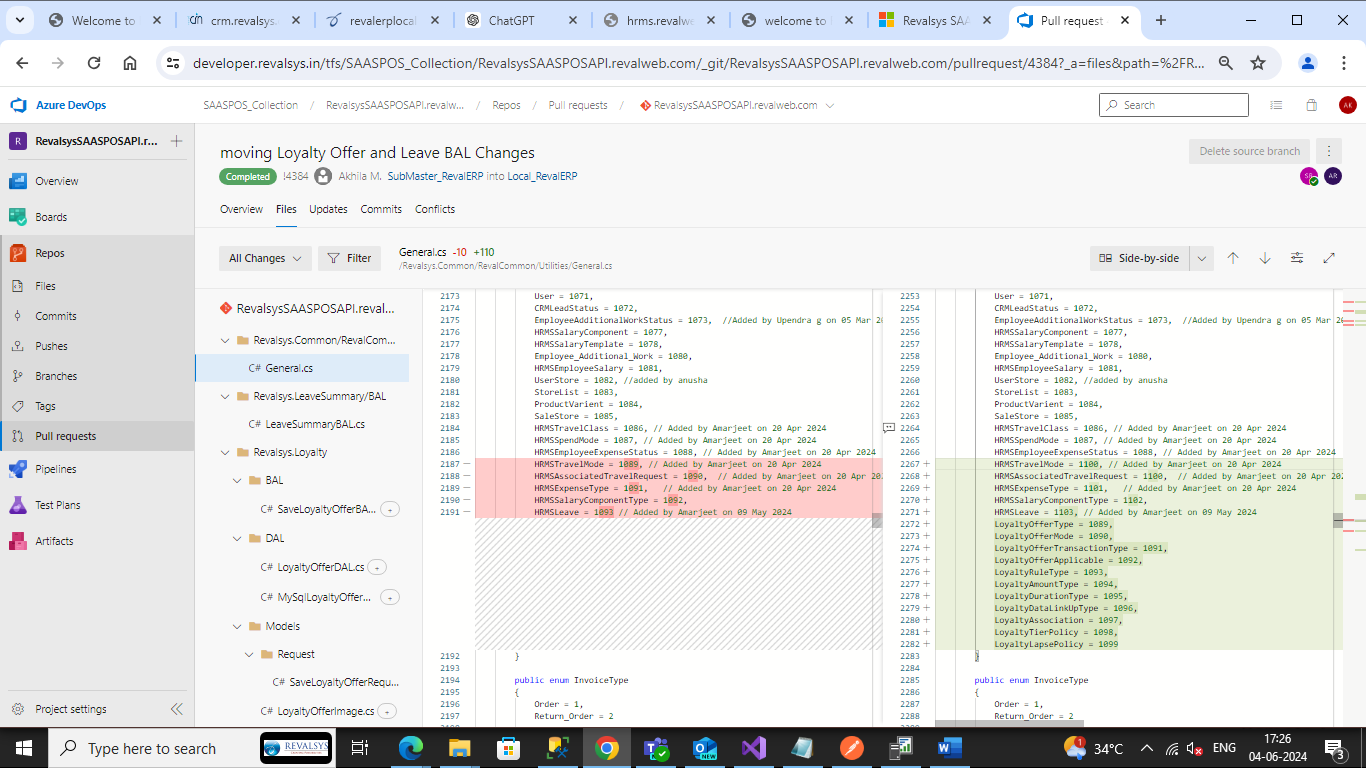1366x768 pixels.
Task: Collapse the Revalsys.Loyalty folder
Action: 225,452
